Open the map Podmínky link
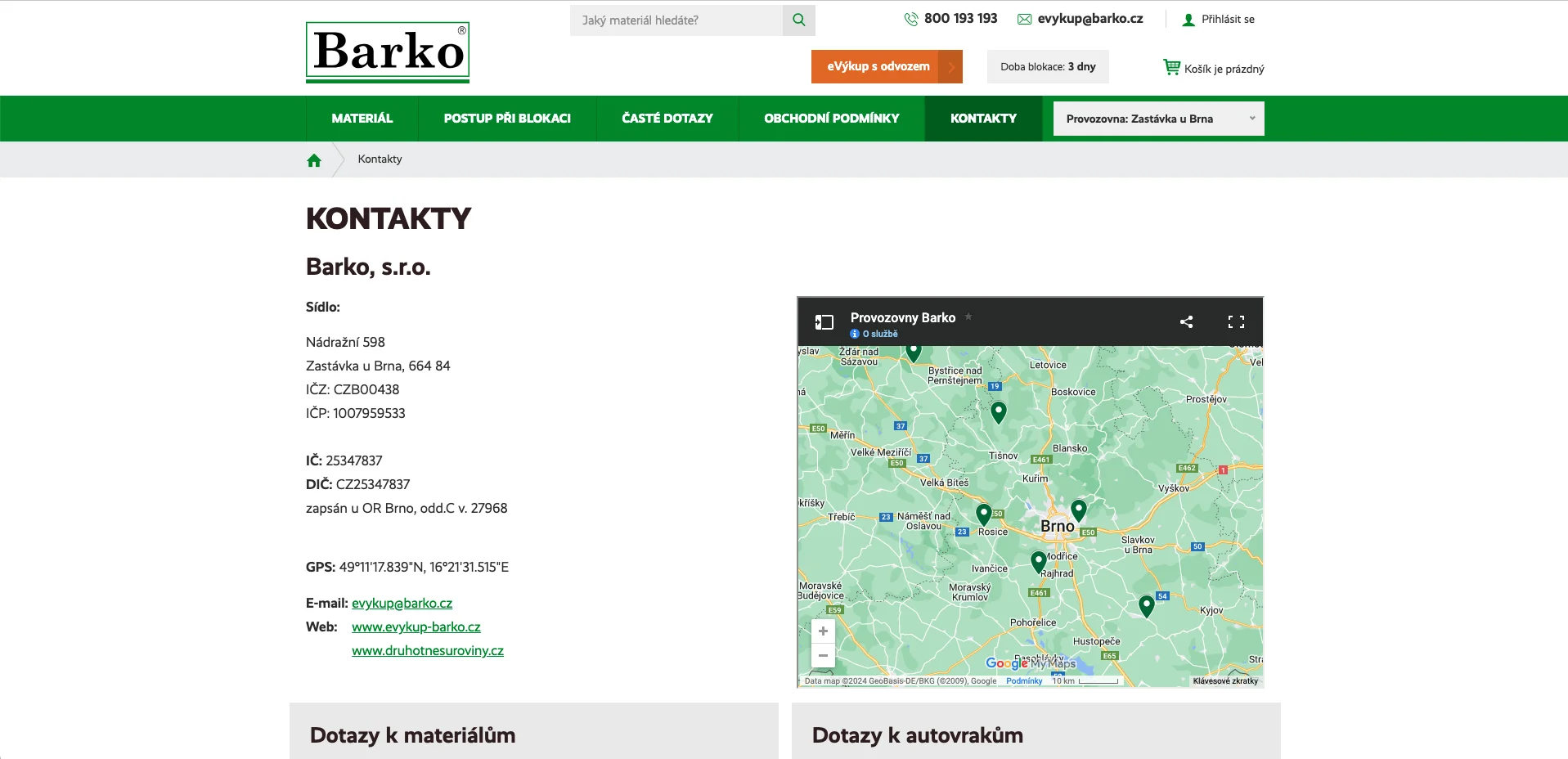 (x=1024, y=681)
